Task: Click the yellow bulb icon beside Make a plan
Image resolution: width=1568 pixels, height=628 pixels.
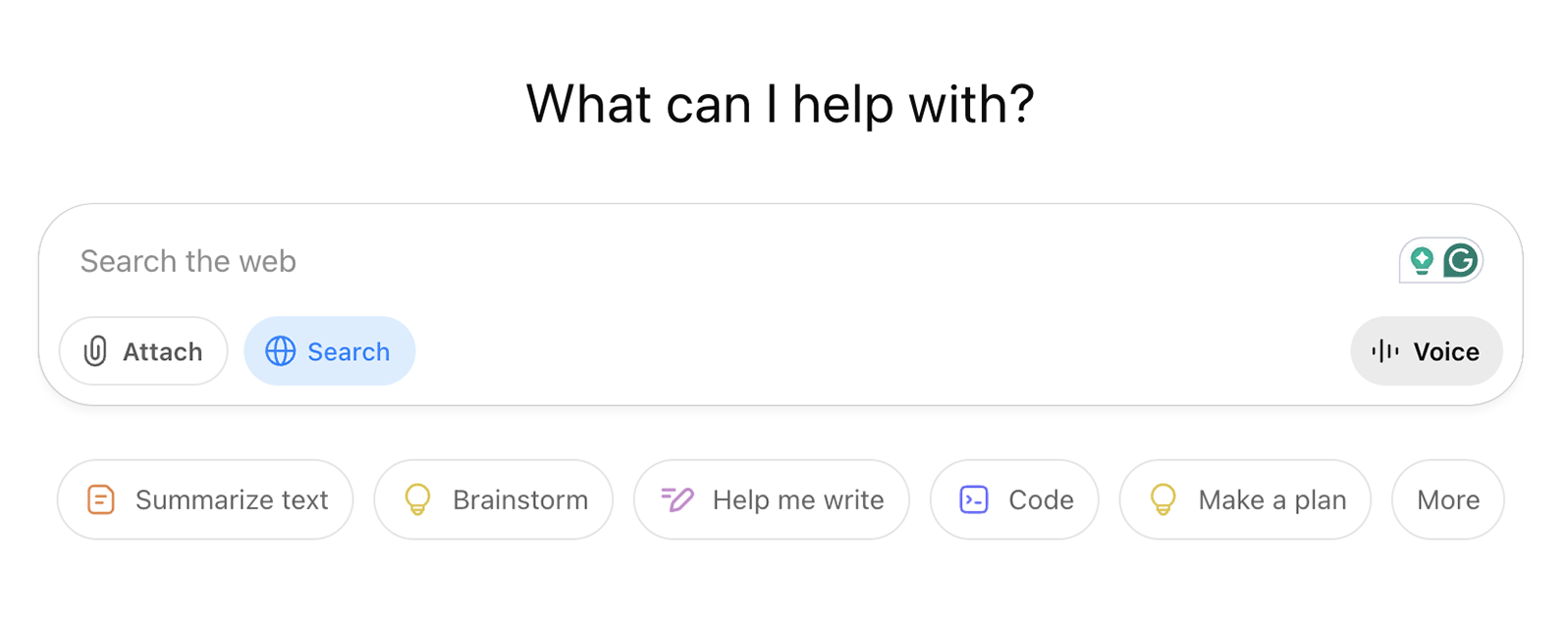Action: [x=1163, y=499]
